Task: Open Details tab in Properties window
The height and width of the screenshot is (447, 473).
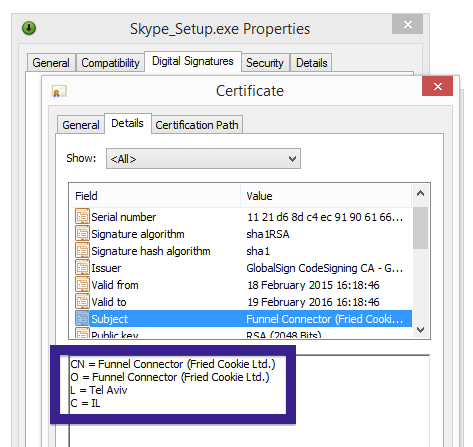Action: 311,63
